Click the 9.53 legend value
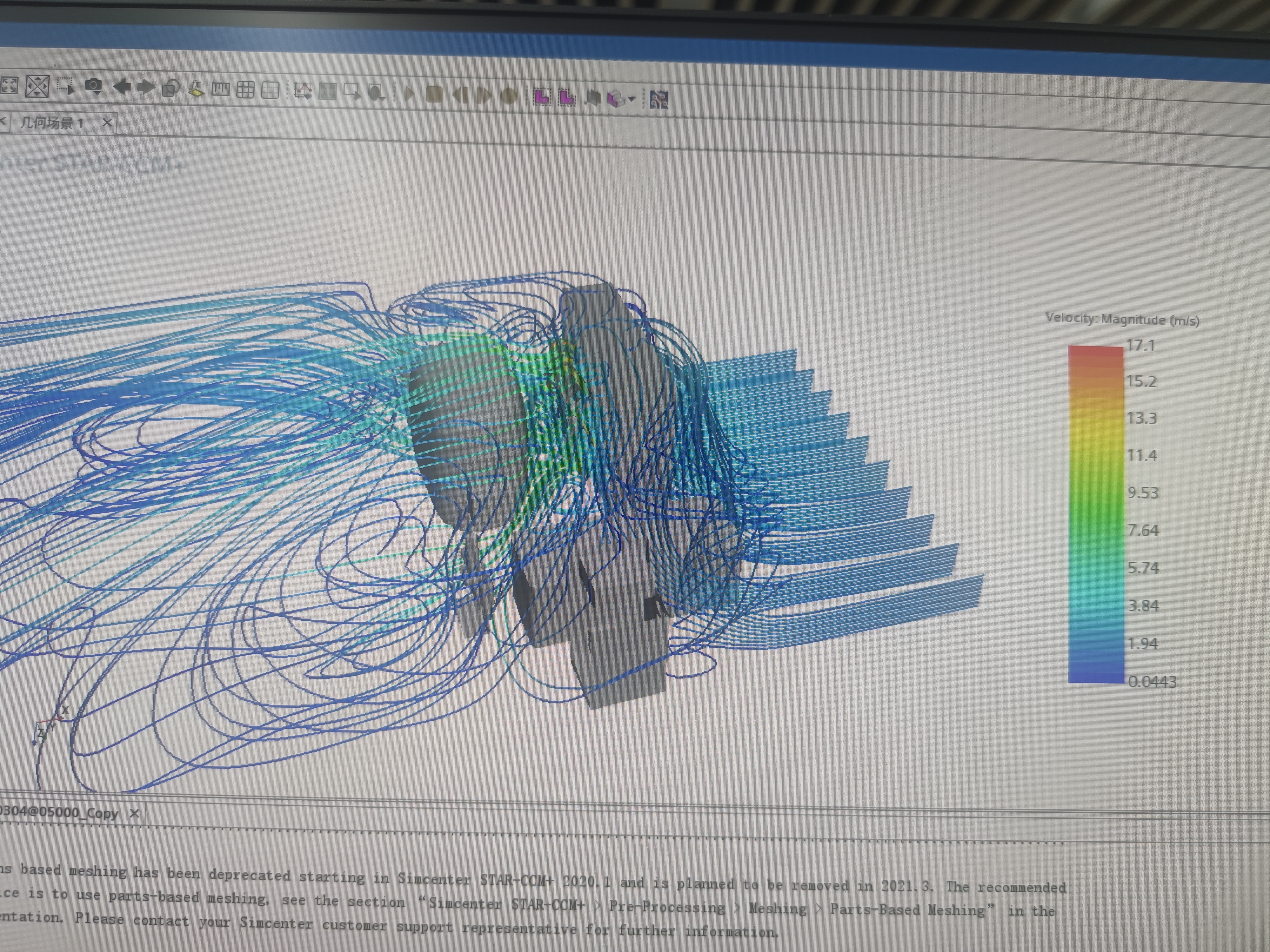The width and height of the screenshot is (1270, 952). point(1143,493)
